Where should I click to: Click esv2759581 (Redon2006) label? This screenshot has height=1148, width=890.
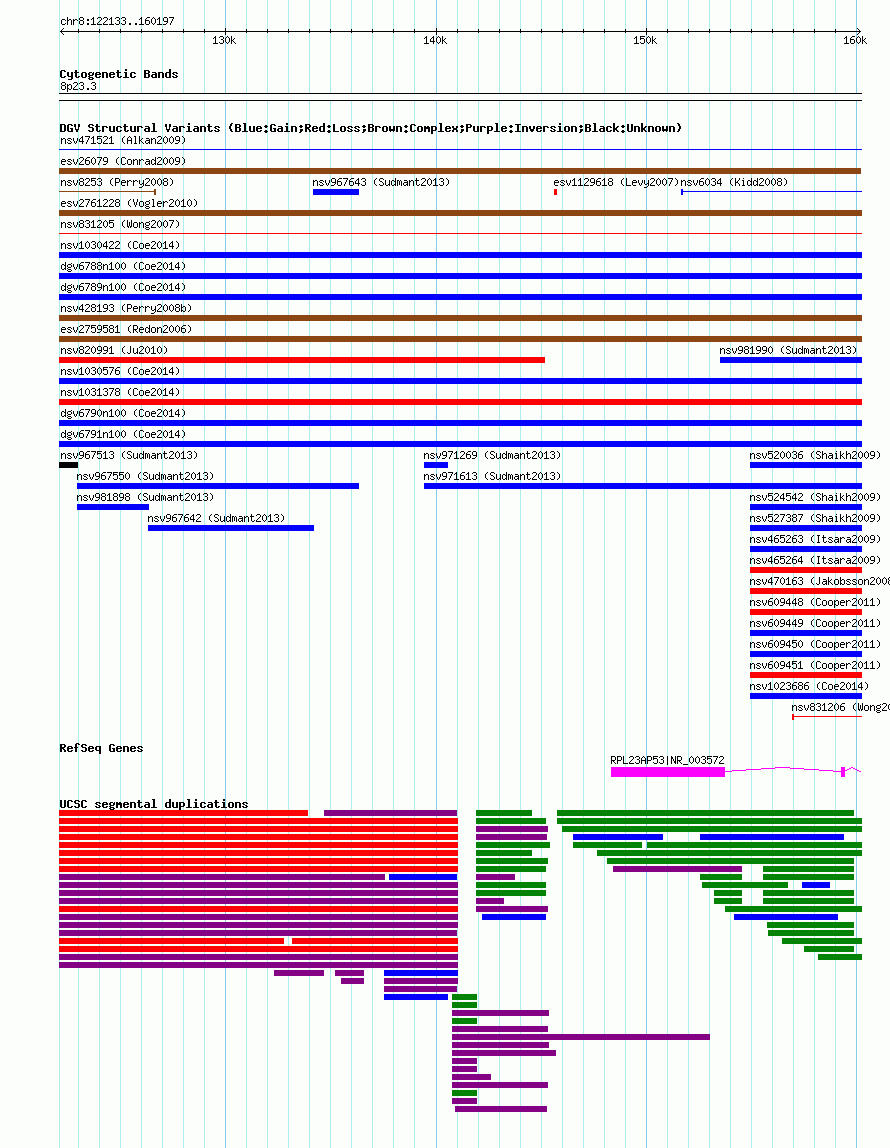[x=126, y=329]
